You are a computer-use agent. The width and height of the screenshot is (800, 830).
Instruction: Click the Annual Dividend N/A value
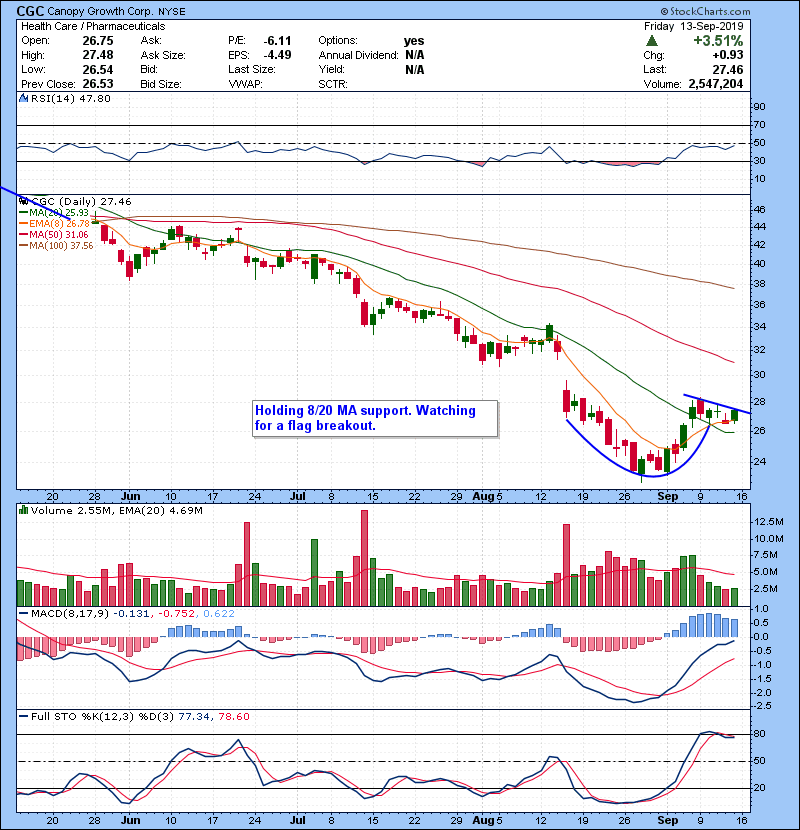[x=415, y=55]
